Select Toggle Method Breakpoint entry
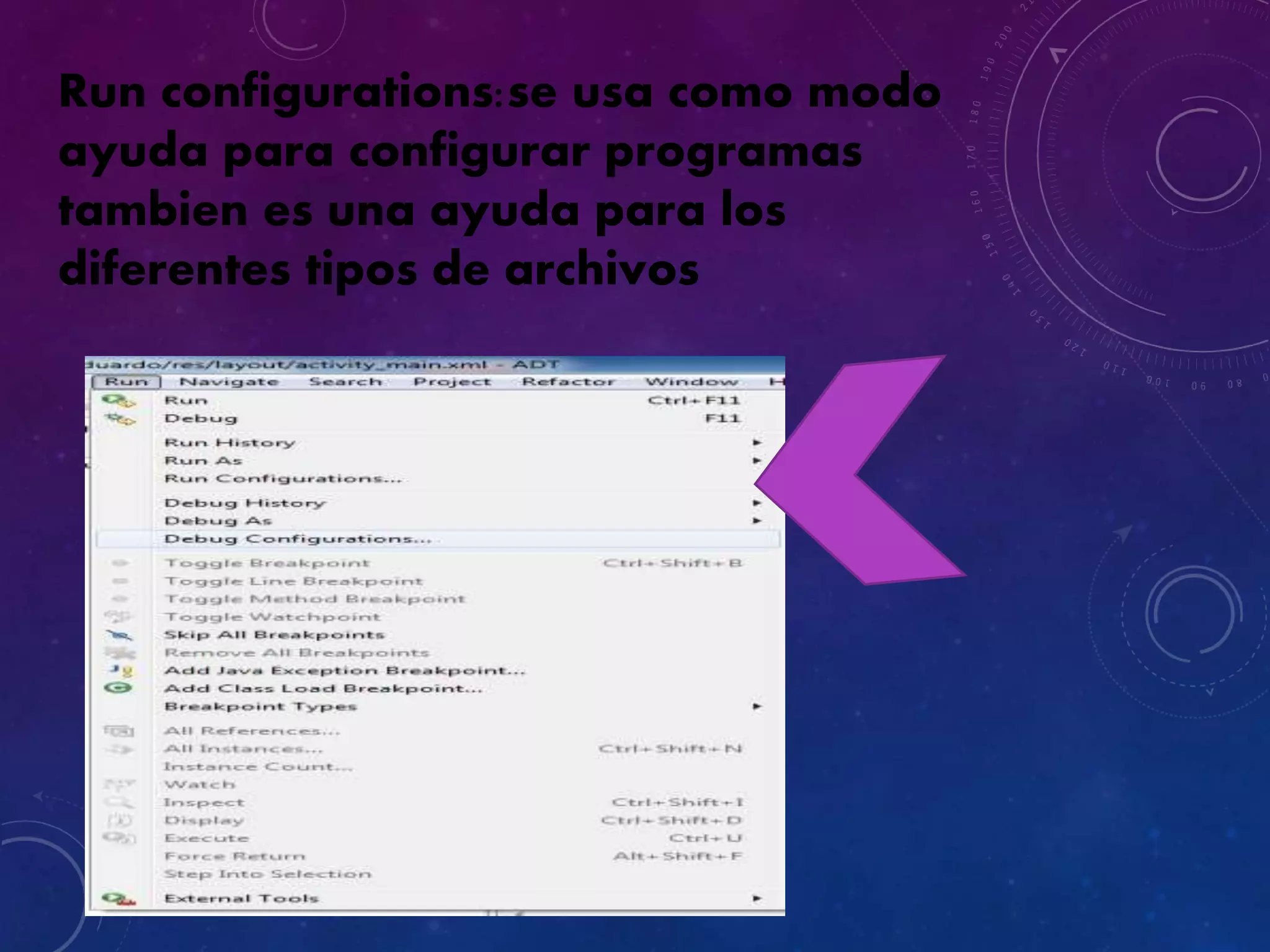The width and height of the screenshot is (1270, 952). click(437, 599)
